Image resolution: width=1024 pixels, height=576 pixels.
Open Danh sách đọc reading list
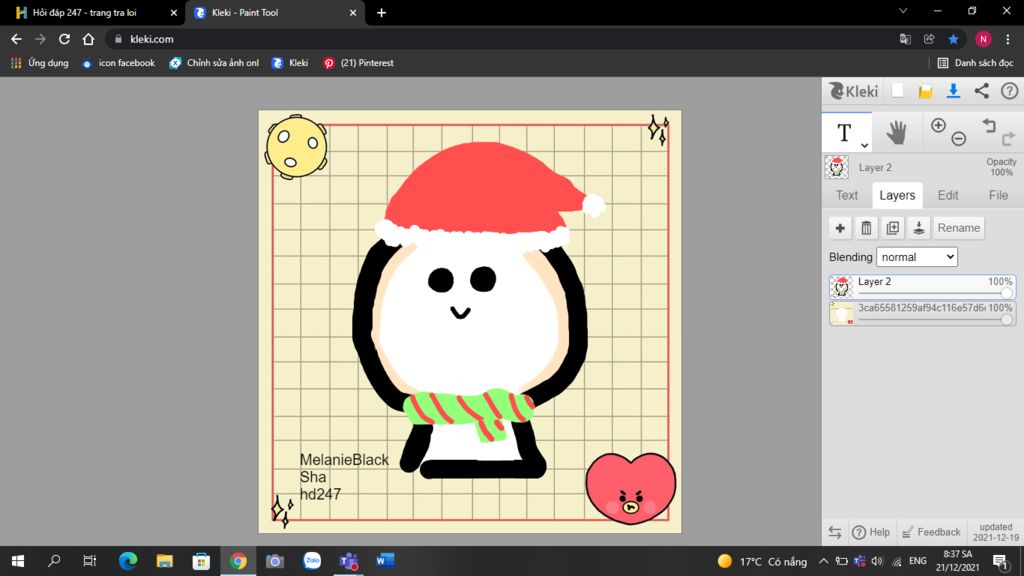(976, 63)
